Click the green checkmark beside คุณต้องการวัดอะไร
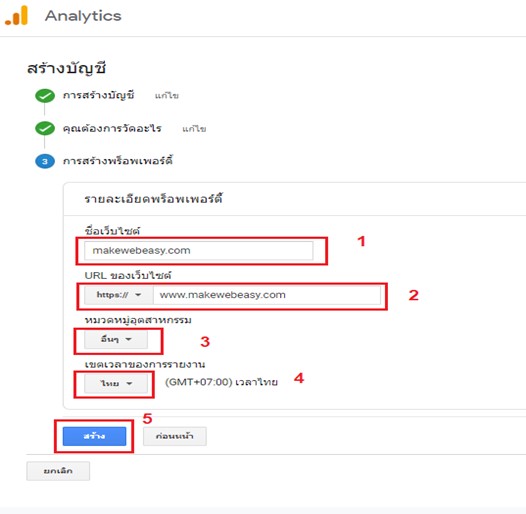 click(x=45, y=128)
